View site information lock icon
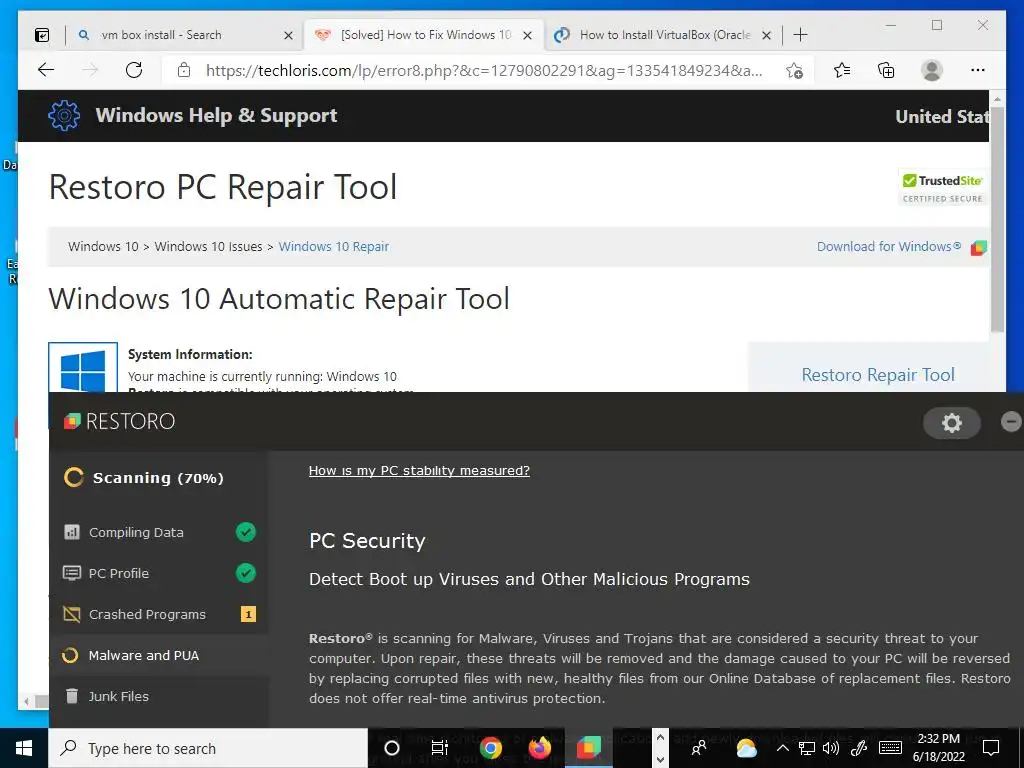 point(184,70)
